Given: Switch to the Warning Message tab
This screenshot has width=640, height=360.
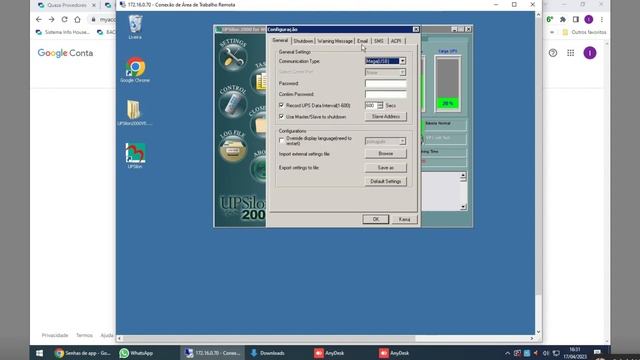Looking at the screenshot, I should 335,41.
